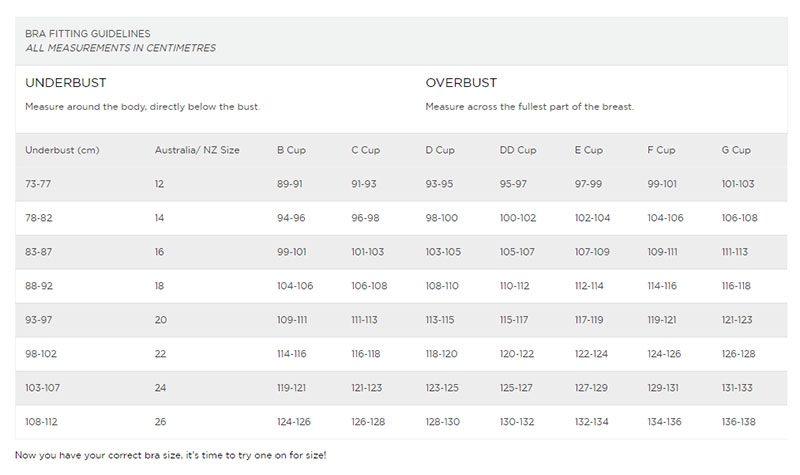Click the 73-77 underbust row label

(x=40, y=183)
